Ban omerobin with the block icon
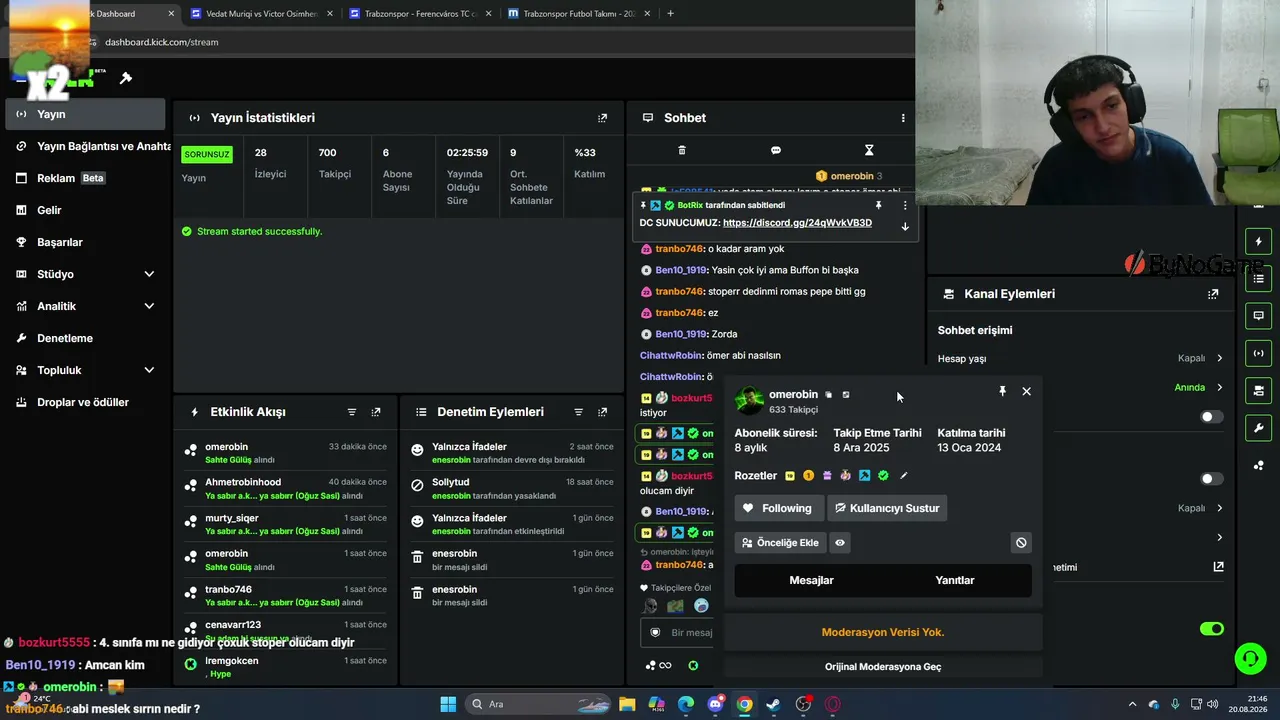The height and width of the screenshot is (720, 1280). 1021,543
